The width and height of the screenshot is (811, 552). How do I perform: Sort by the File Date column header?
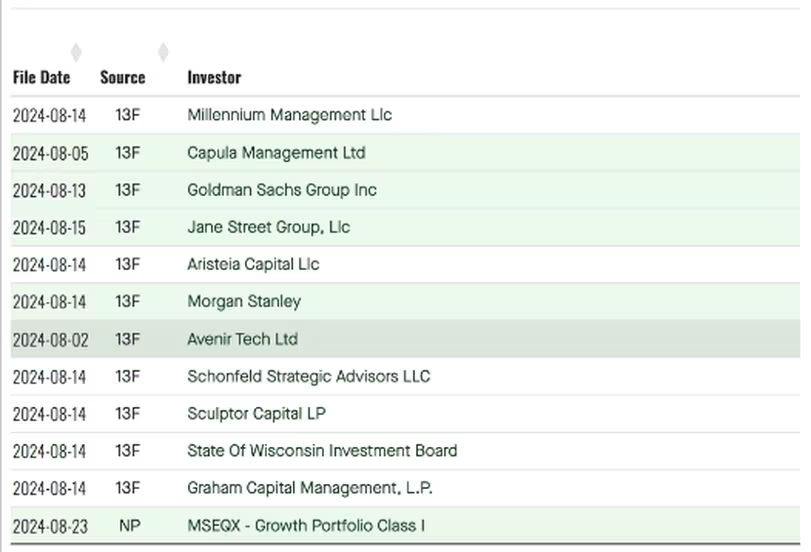(41, 77)
